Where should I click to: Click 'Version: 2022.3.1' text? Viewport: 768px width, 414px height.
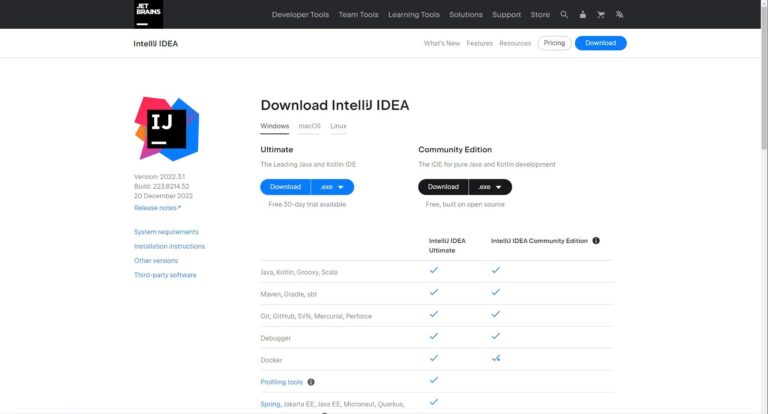pyautogui.click(x=160, y=177)
